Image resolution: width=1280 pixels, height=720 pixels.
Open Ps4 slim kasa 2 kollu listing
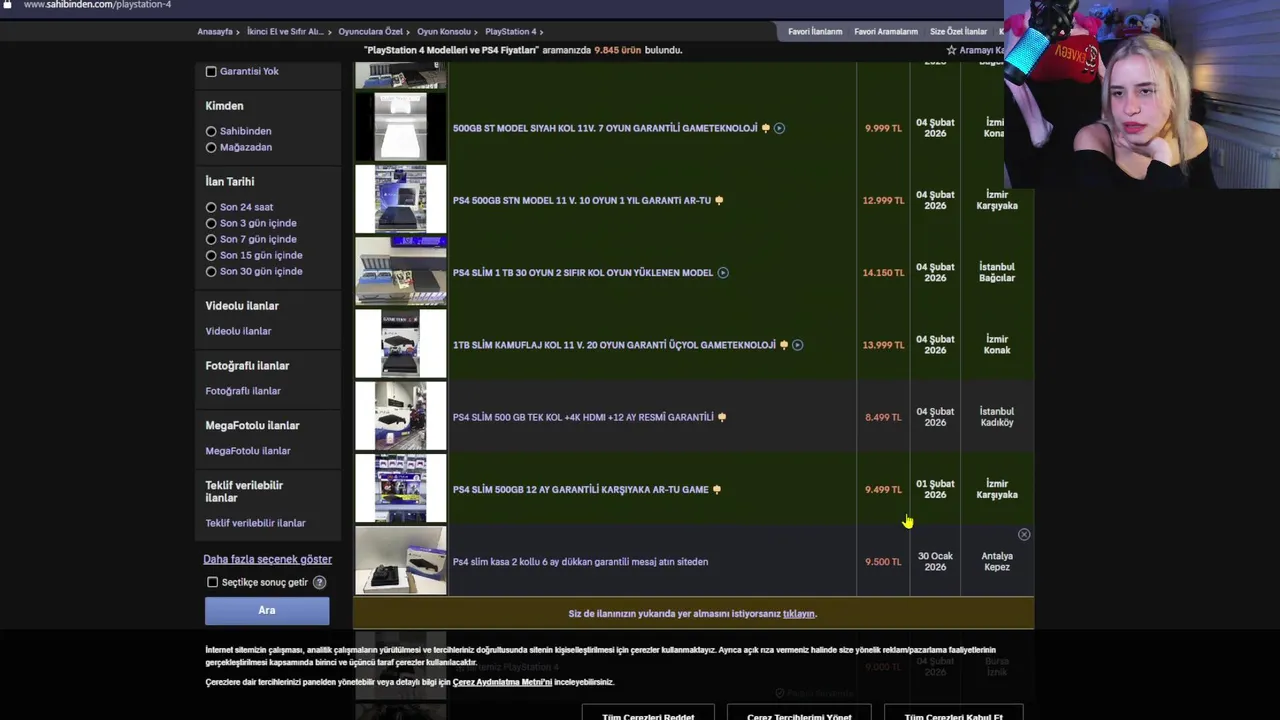(580, 562)
